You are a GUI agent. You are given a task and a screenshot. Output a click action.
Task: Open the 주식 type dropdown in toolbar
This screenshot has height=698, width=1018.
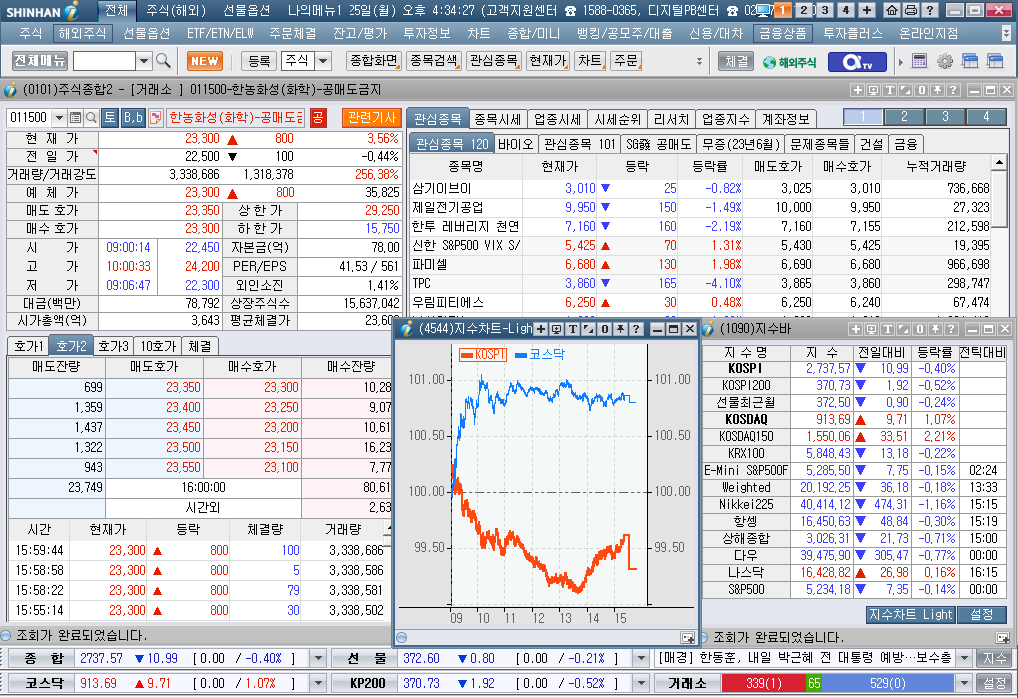(323, 61)
